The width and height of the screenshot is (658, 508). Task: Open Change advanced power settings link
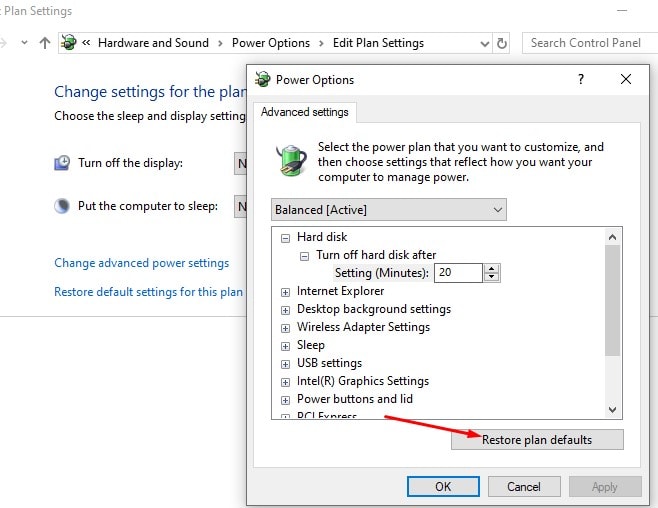141,263
